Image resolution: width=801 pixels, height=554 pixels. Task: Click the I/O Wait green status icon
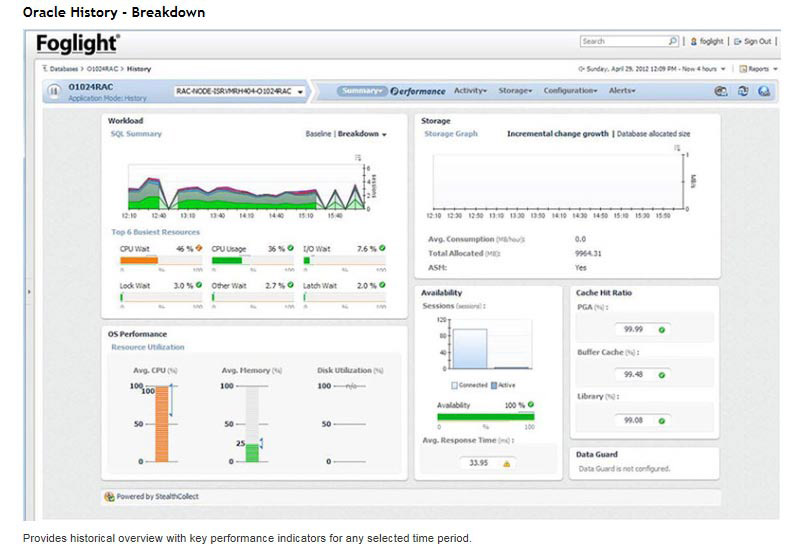click(382, 248)
